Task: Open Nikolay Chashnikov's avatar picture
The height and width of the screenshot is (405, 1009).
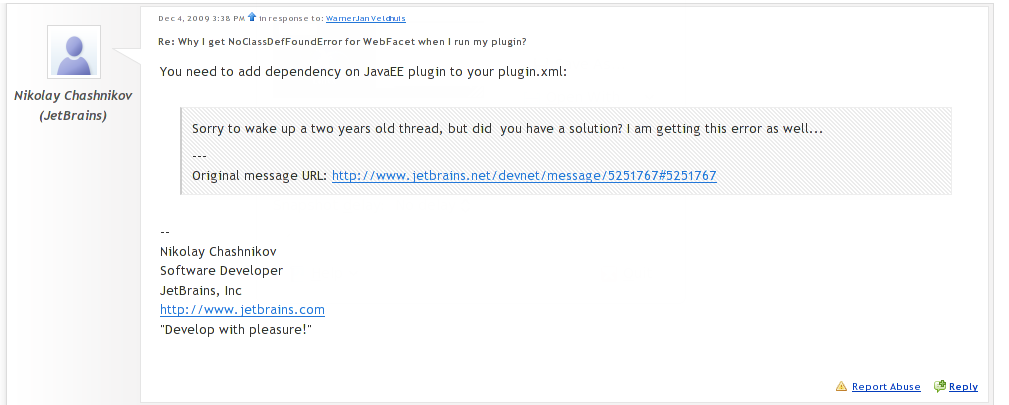Action: click(x=74, y=52)
